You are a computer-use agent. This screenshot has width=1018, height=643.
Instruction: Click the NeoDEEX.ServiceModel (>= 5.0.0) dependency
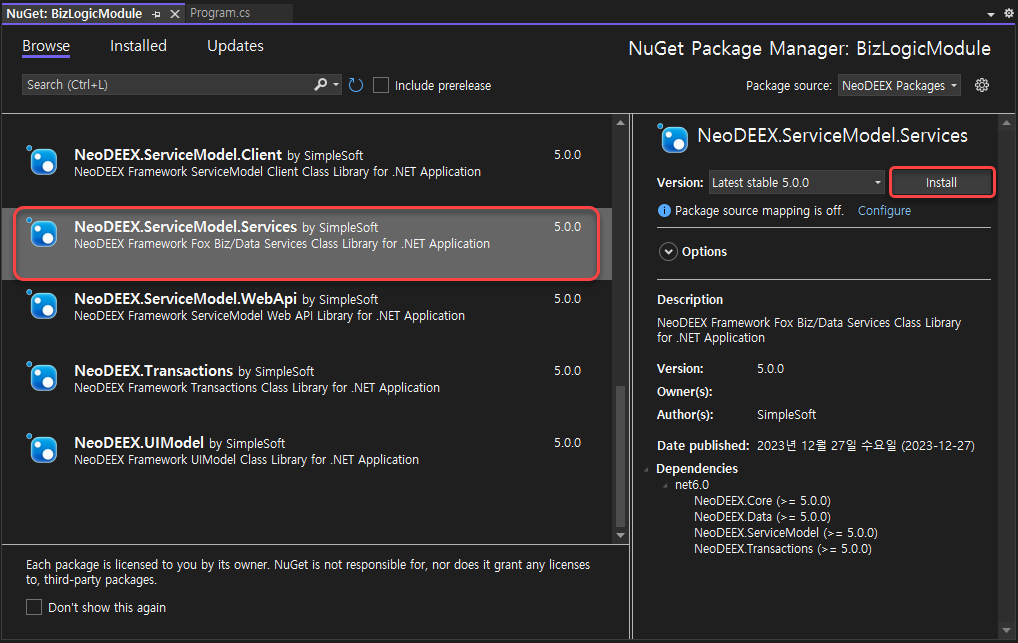(x=786, y=533)
